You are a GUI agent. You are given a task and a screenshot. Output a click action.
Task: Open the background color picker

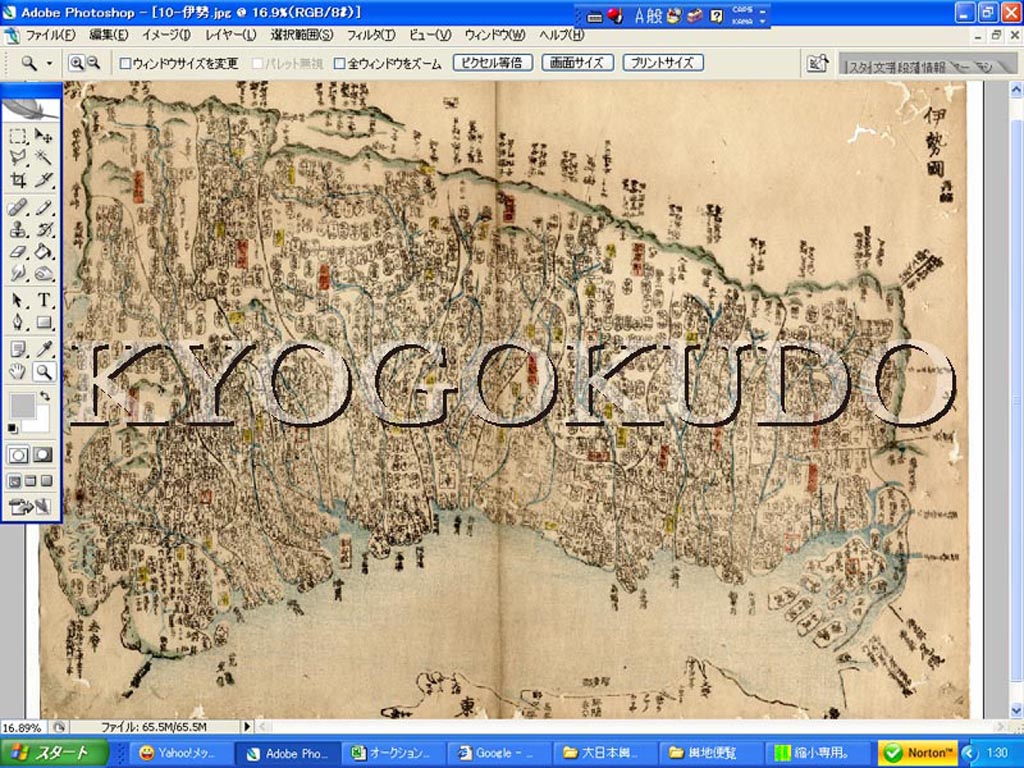[42, 424]
